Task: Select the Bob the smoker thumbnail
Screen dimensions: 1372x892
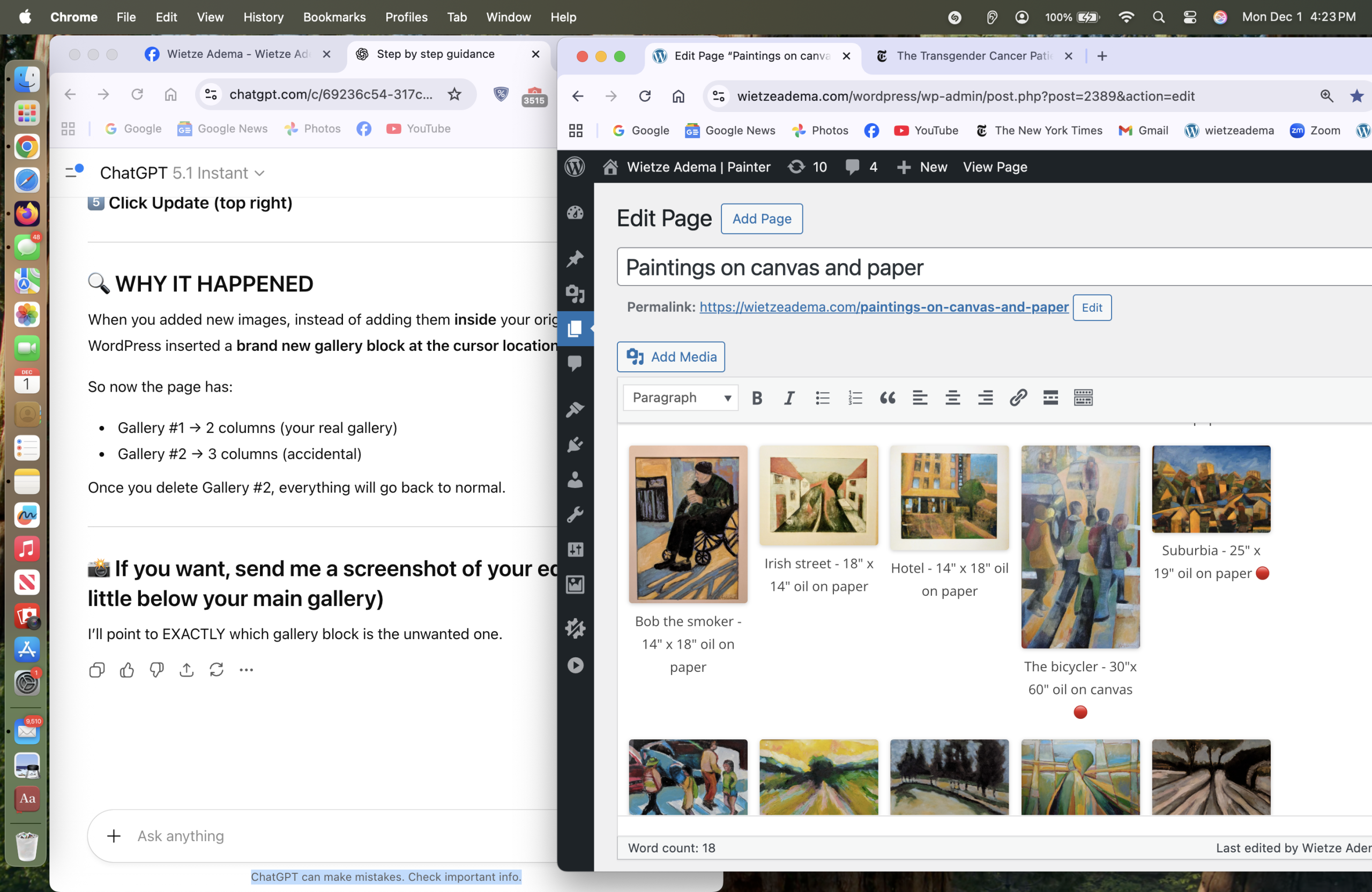Action: tap(688, 524)
